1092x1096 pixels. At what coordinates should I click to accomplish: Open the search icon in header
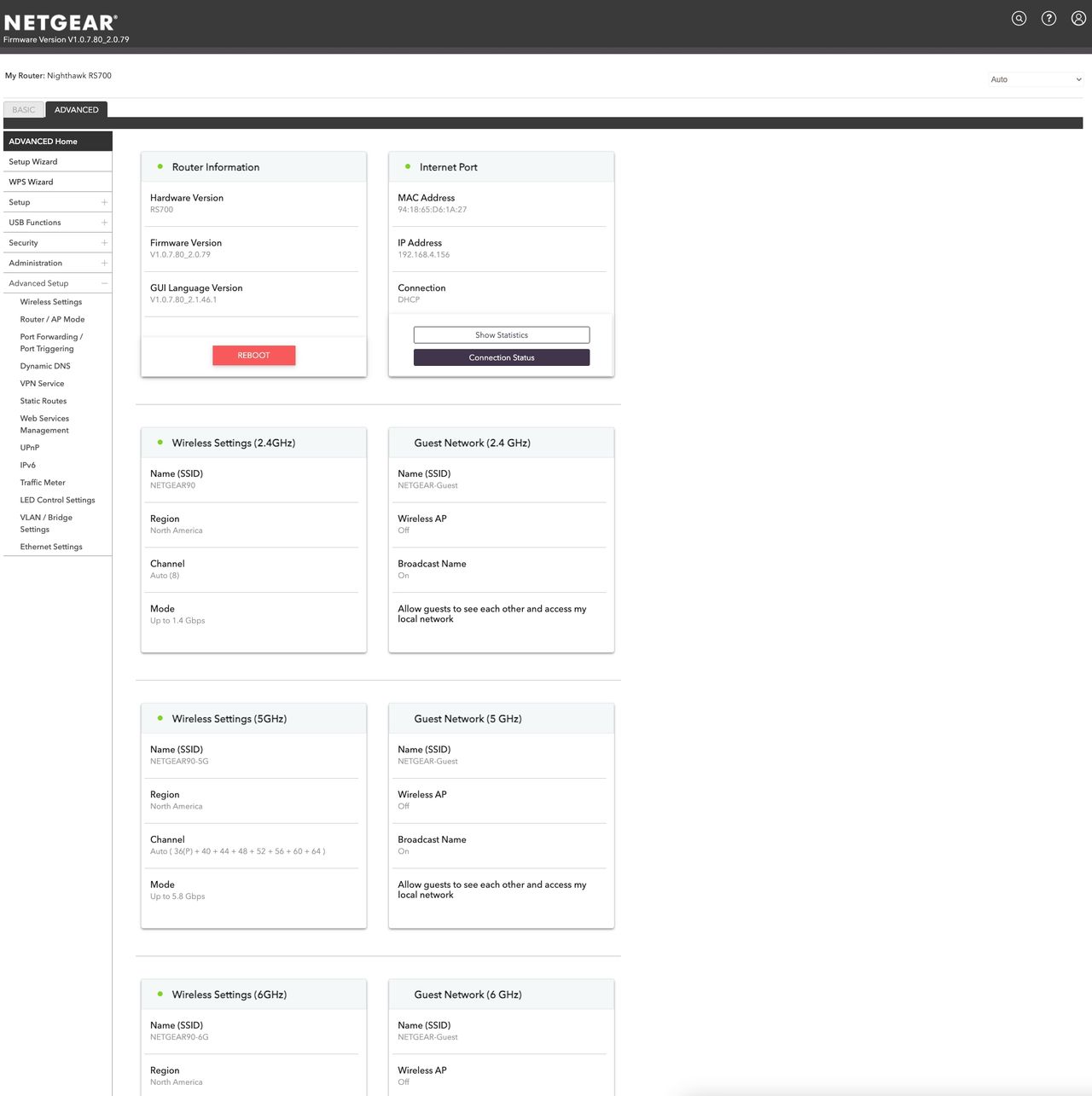click(1019, 19)
